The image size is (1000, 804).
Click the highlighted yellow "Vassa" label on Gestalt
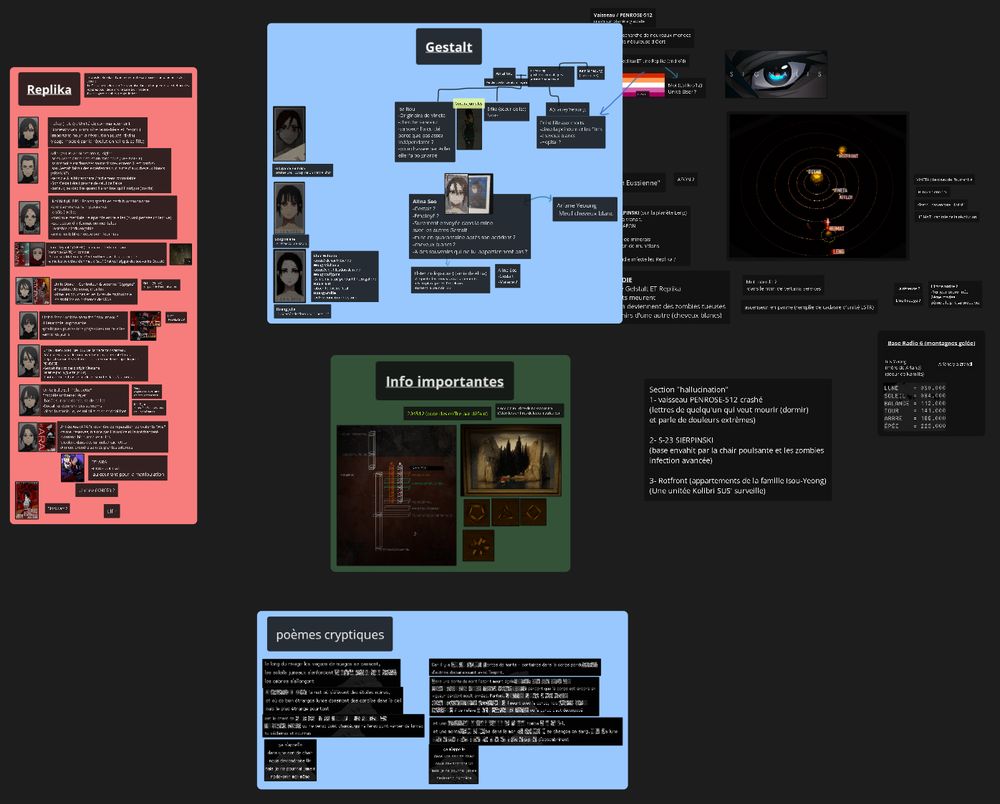[469, 103]
